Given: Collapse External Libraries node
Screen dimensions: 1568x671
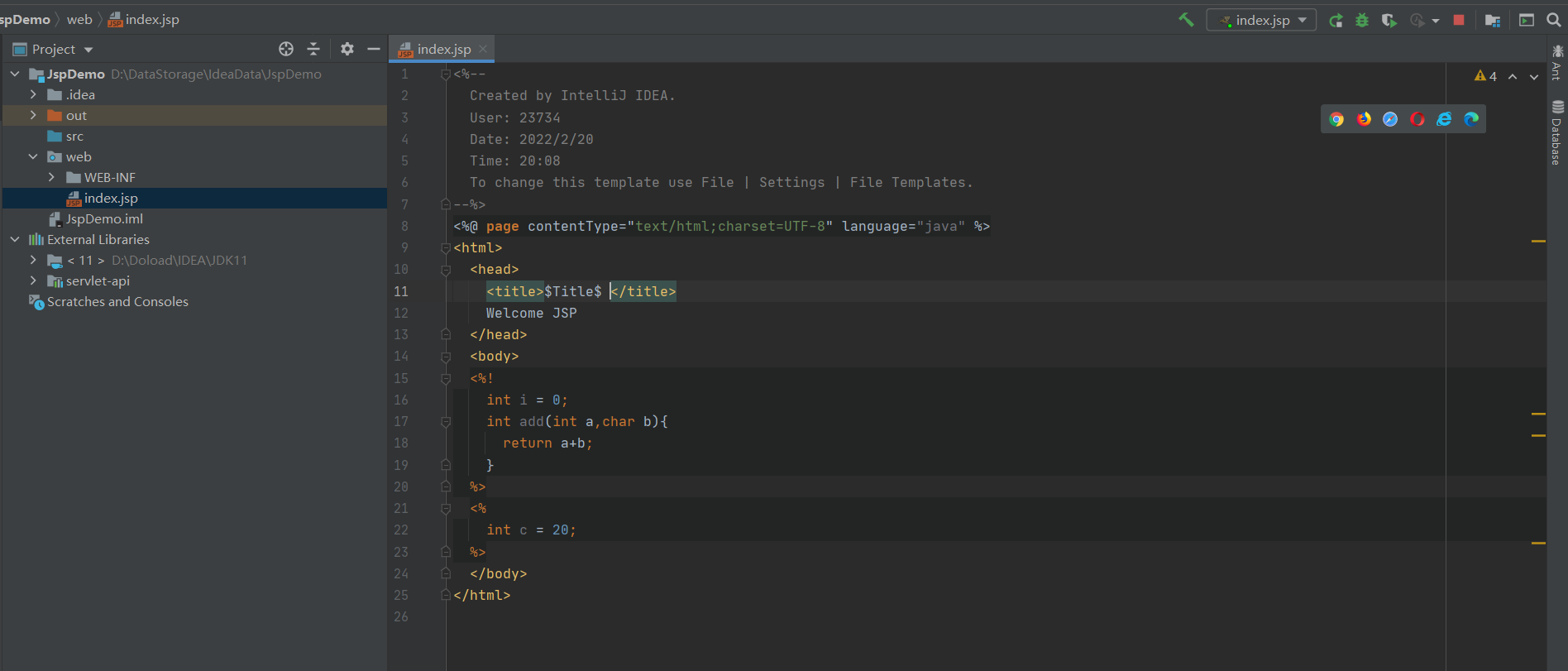Looking at the screenshot, I should [15, 239].
